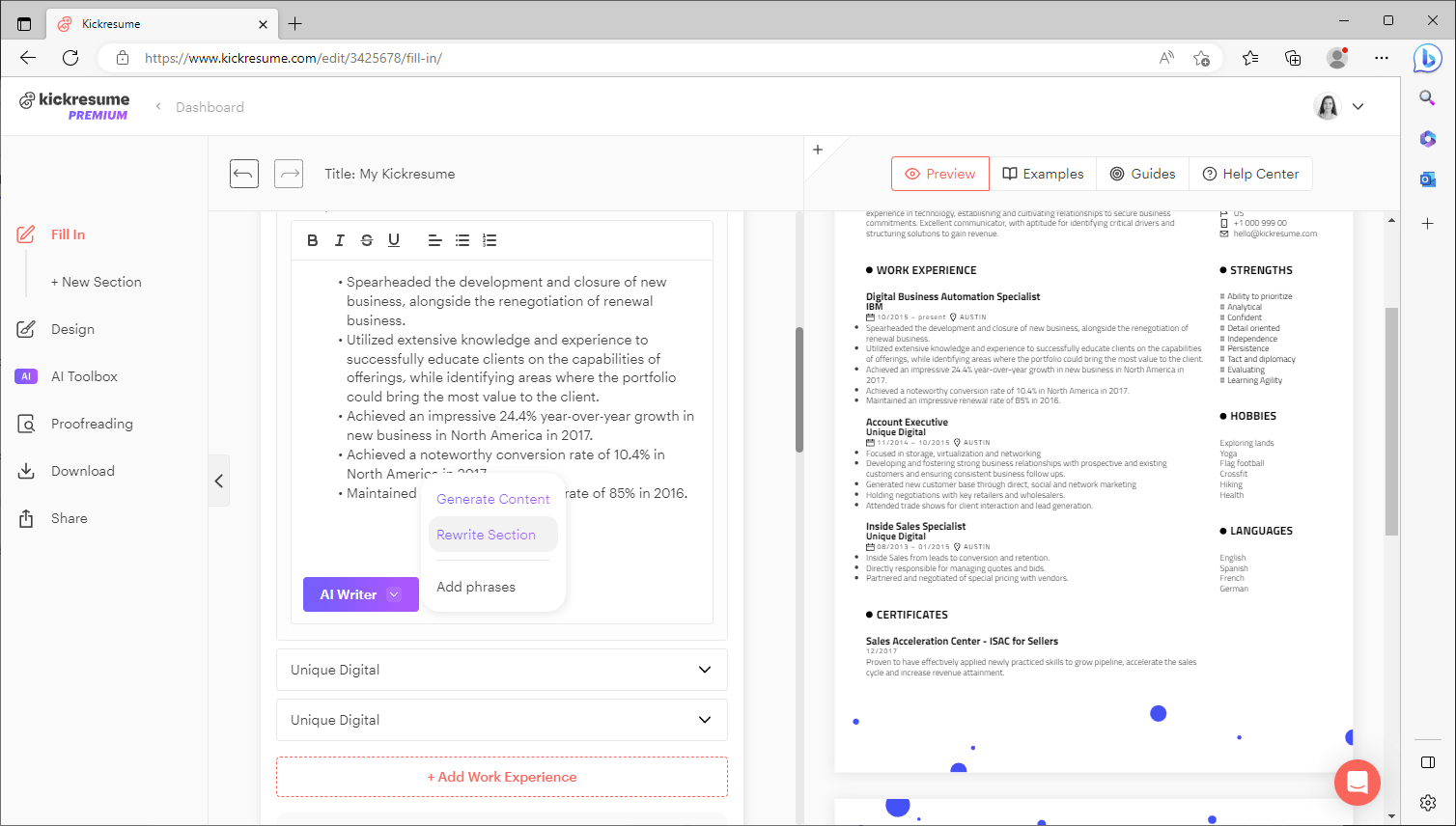This screenshot has width=1456, height=826.
Task: Choose Generate Content from AI menu
Action: [x=493, y=499]
